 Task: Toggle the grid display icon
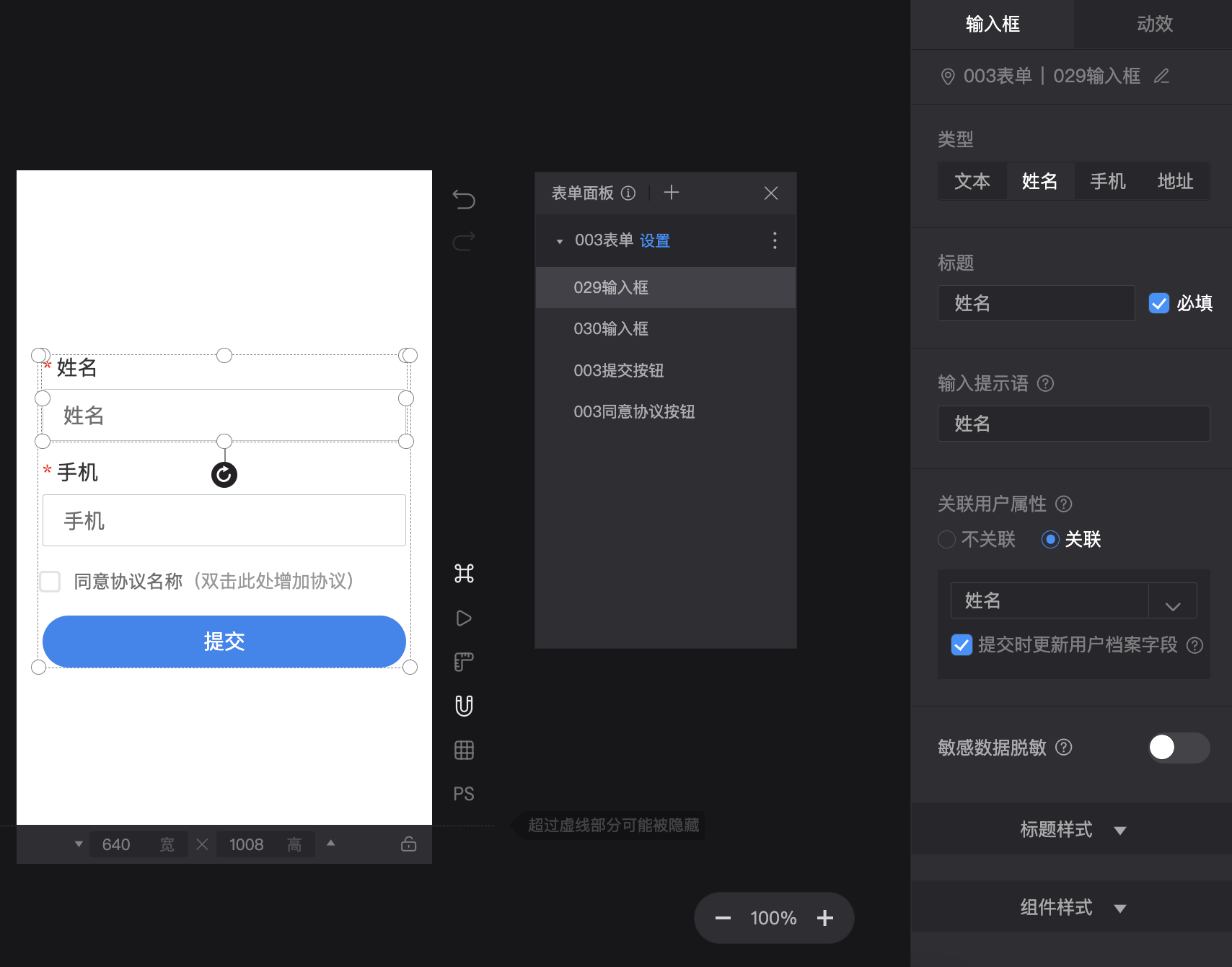click(x=464, y=751)
